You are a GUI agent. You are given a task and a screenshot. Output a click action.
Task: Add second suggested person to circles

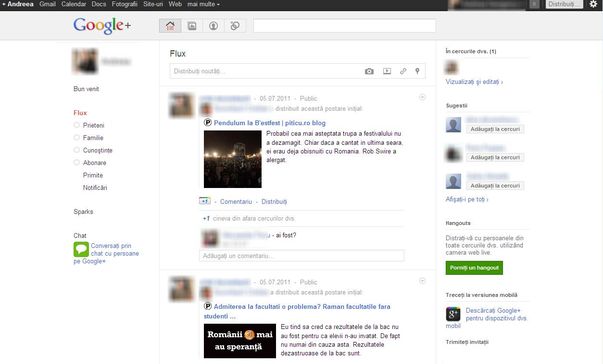[x=495, y=157]
